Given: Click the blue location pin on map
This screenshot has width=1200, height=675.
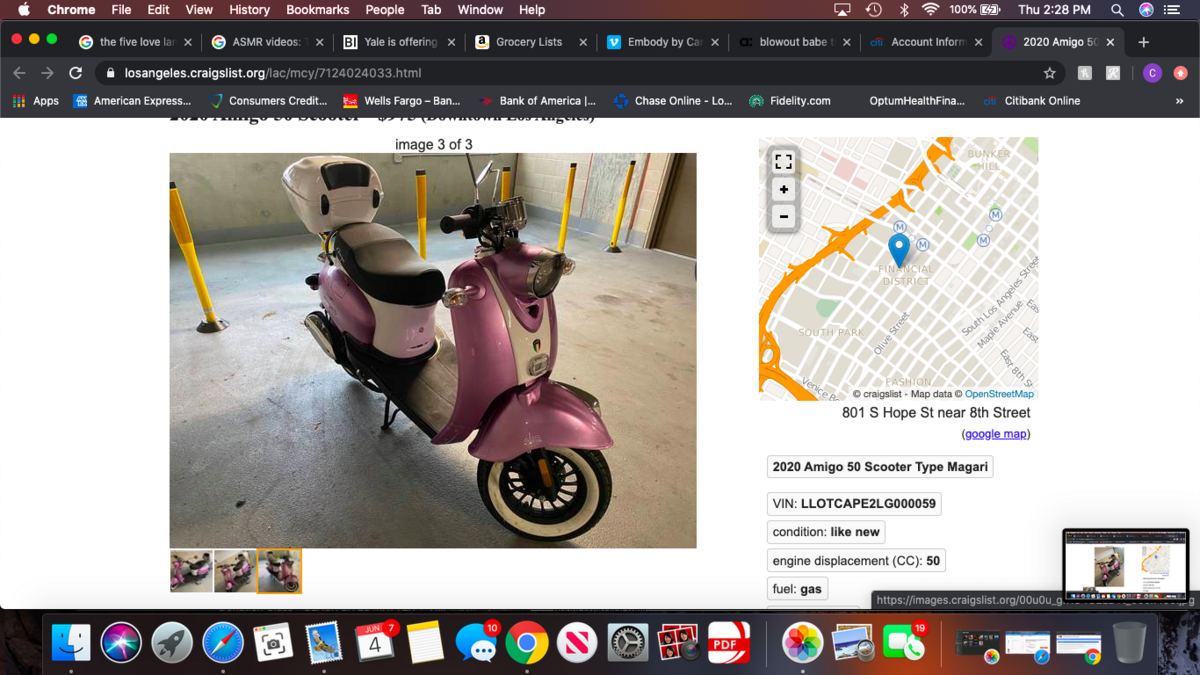Looking at the screenshot, I should point(899,249).
